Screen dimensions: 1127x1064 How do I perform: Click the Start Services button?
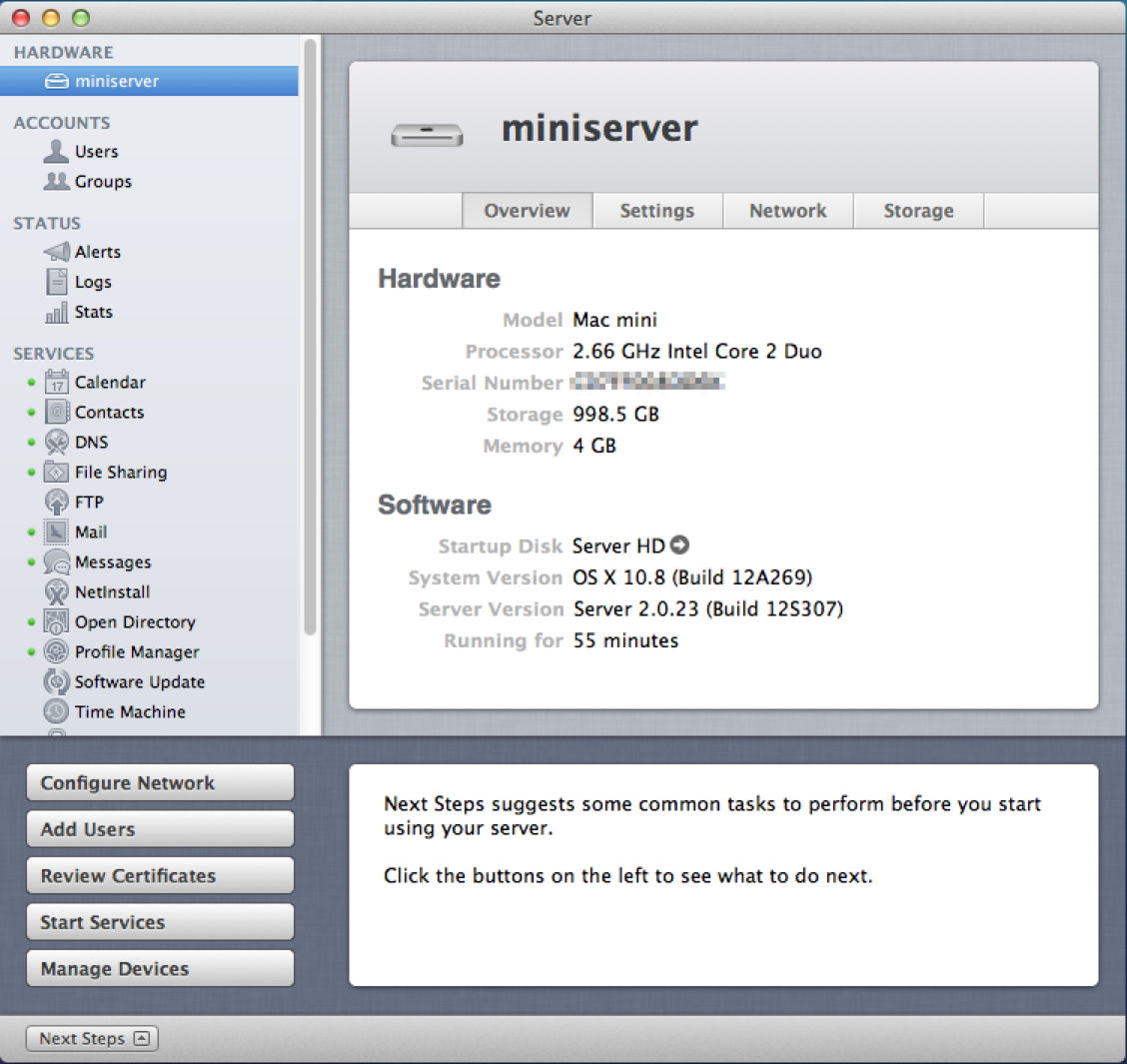(x=159, y=921)
